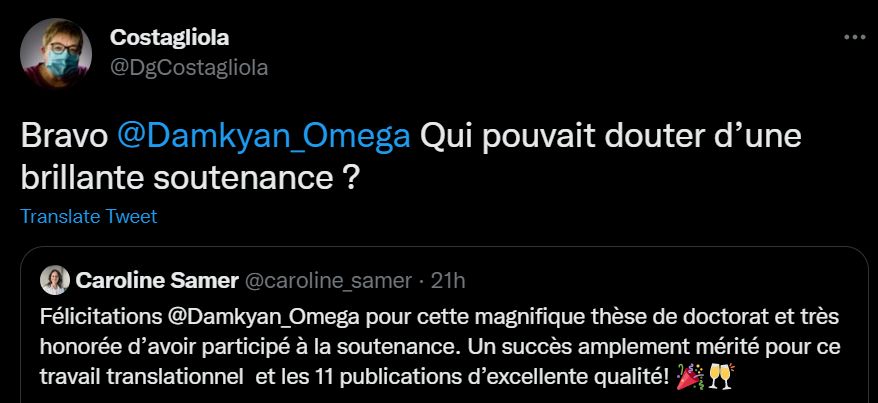
Task: Click the Translate Tweet link
Action: (89, 216)
